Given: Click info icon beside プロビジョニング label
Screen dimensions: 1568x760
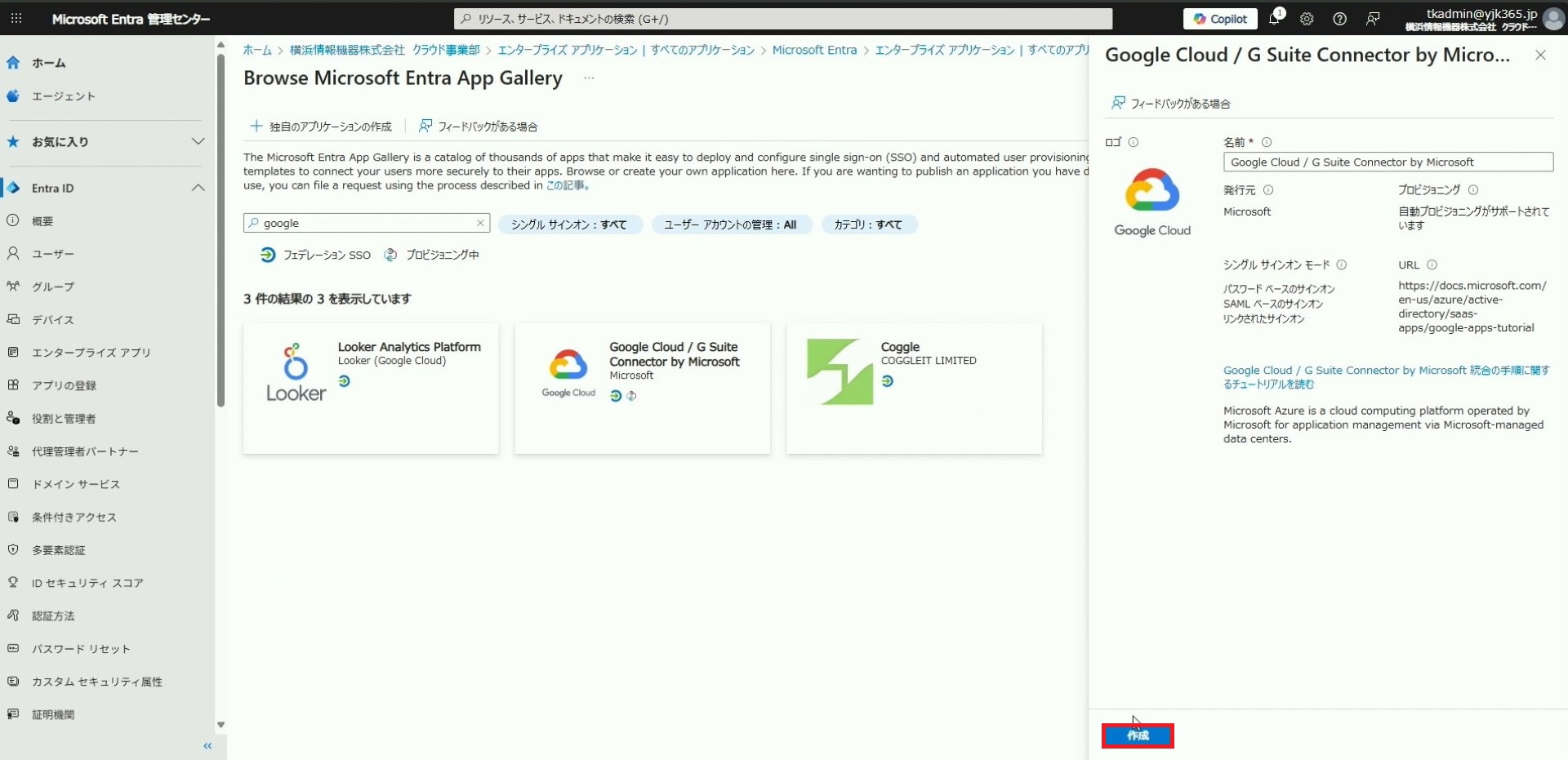Looking at the screenshot, I should [1473, 190].
